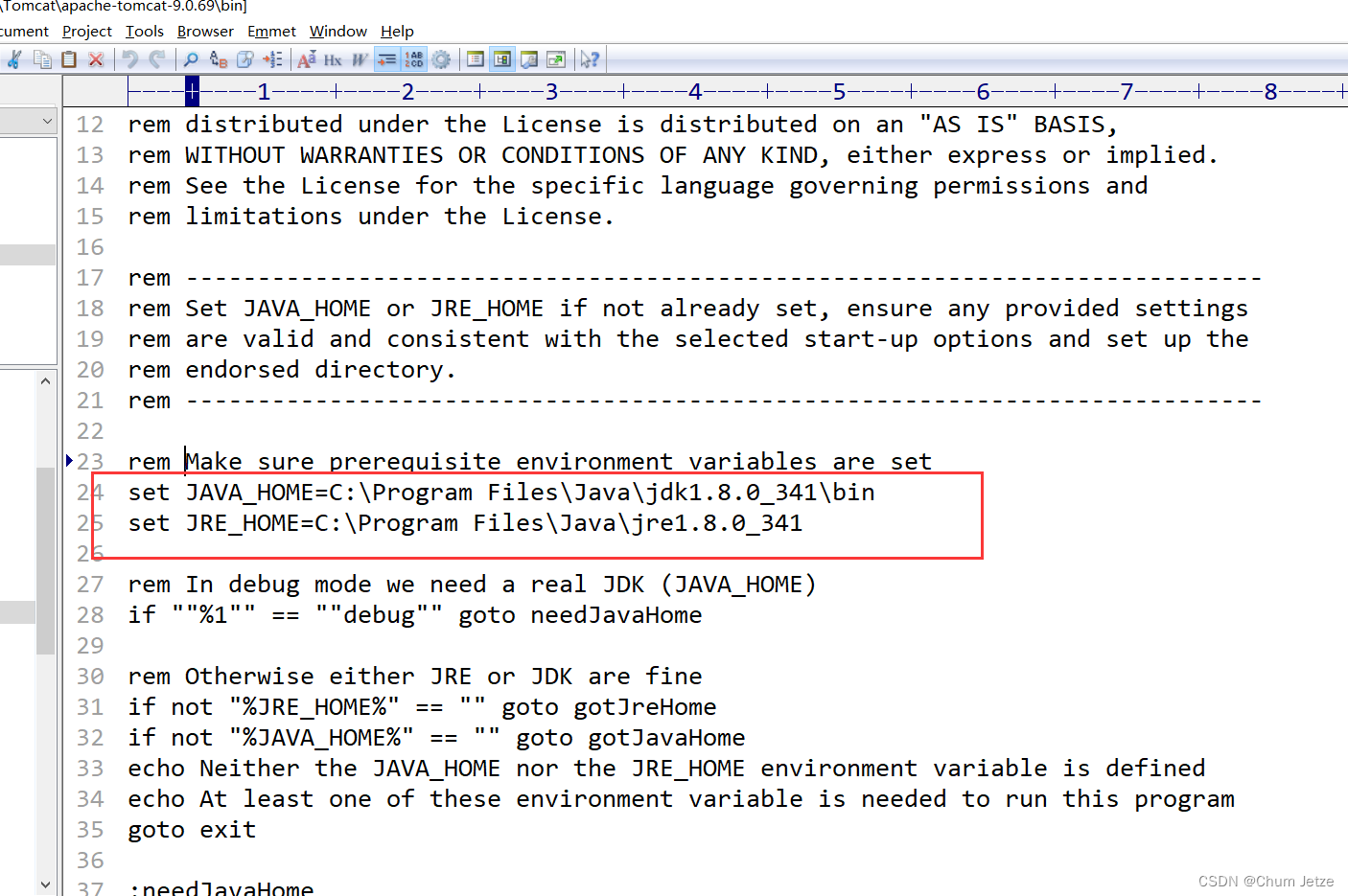Select the find and replace icon

(218, 58)
